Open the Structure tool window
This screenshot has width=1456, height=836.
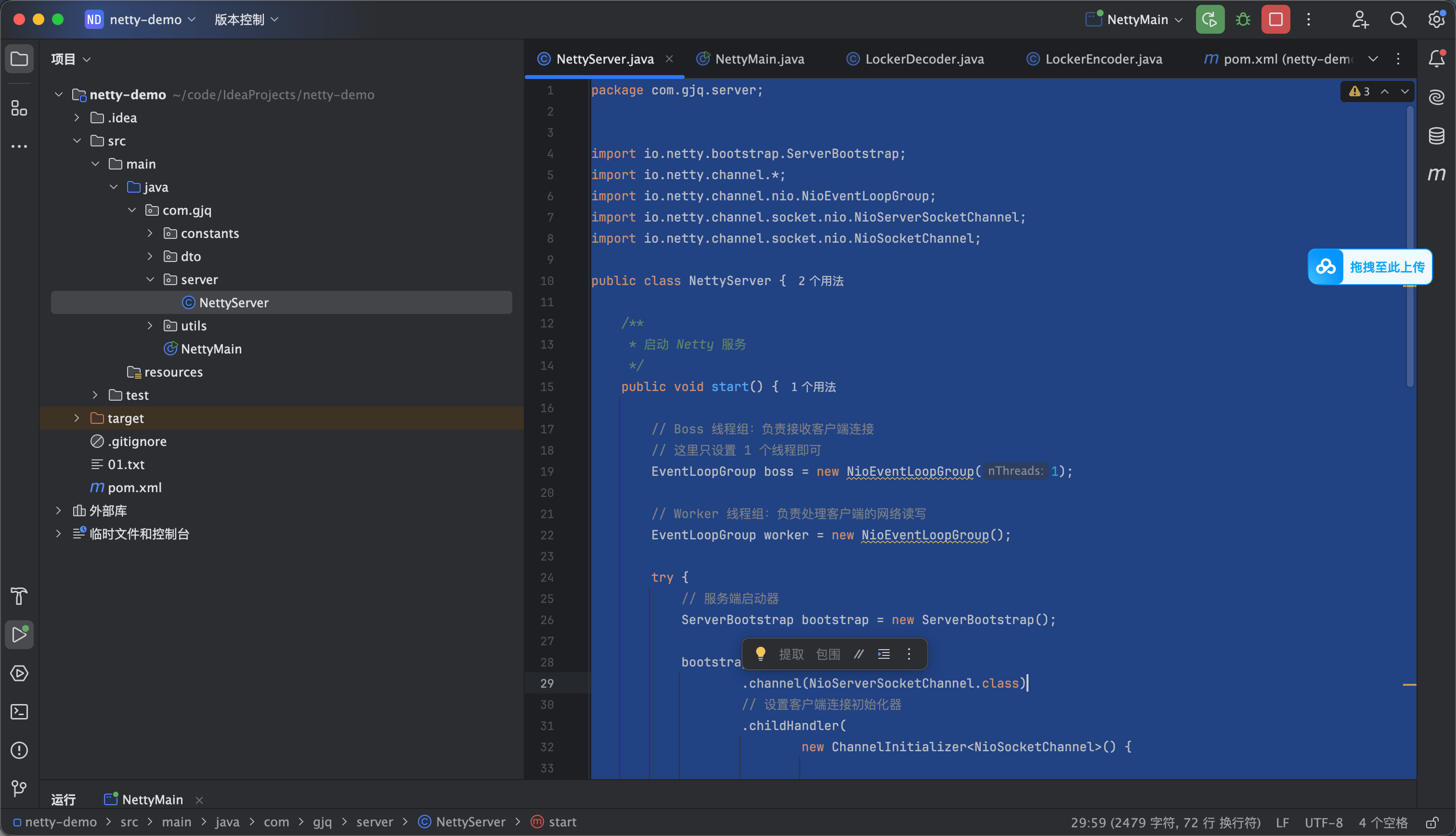(19, 108)
